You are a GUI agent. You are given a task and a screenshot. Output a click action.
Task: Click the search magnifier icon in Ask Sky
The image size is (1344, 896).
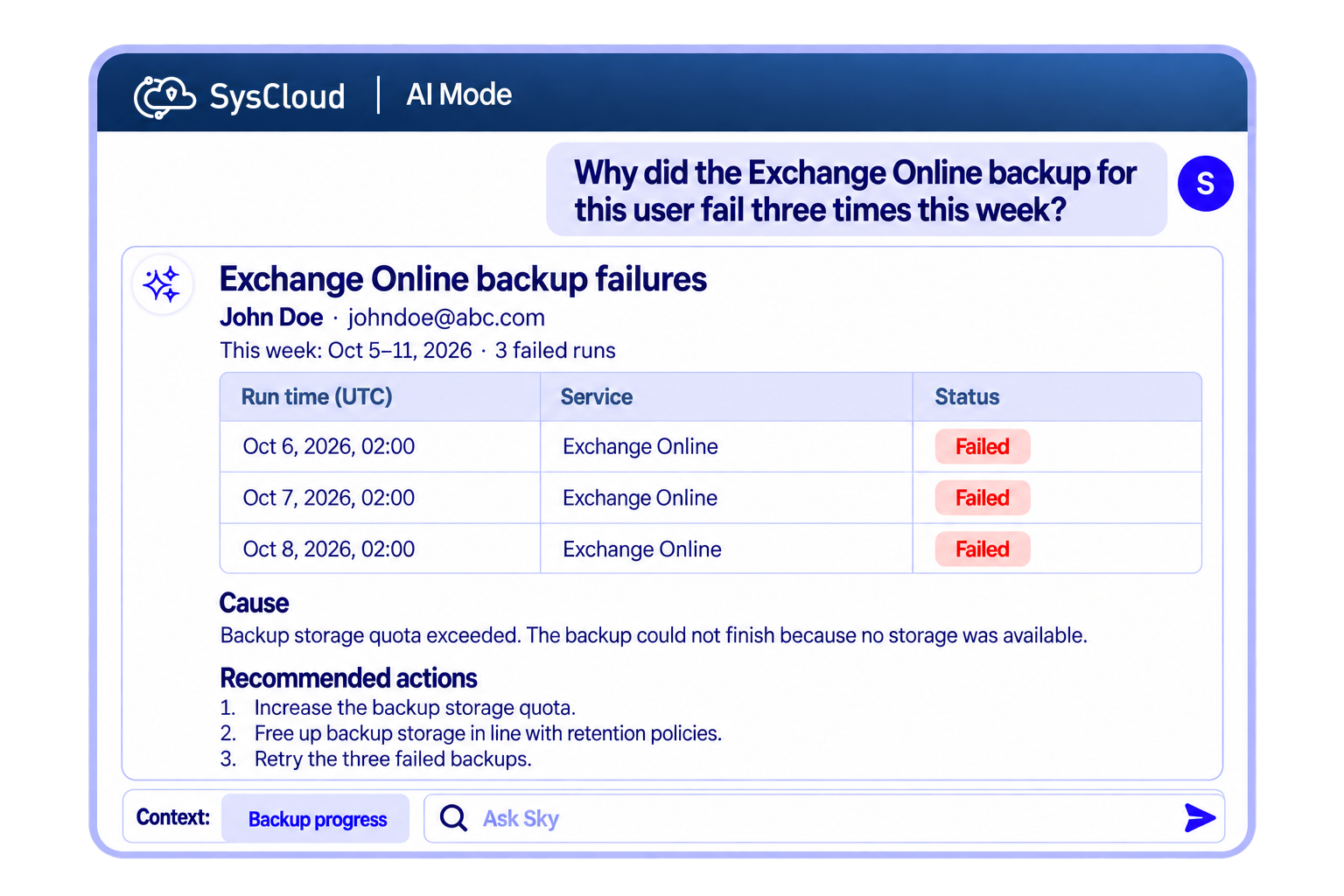453,818
